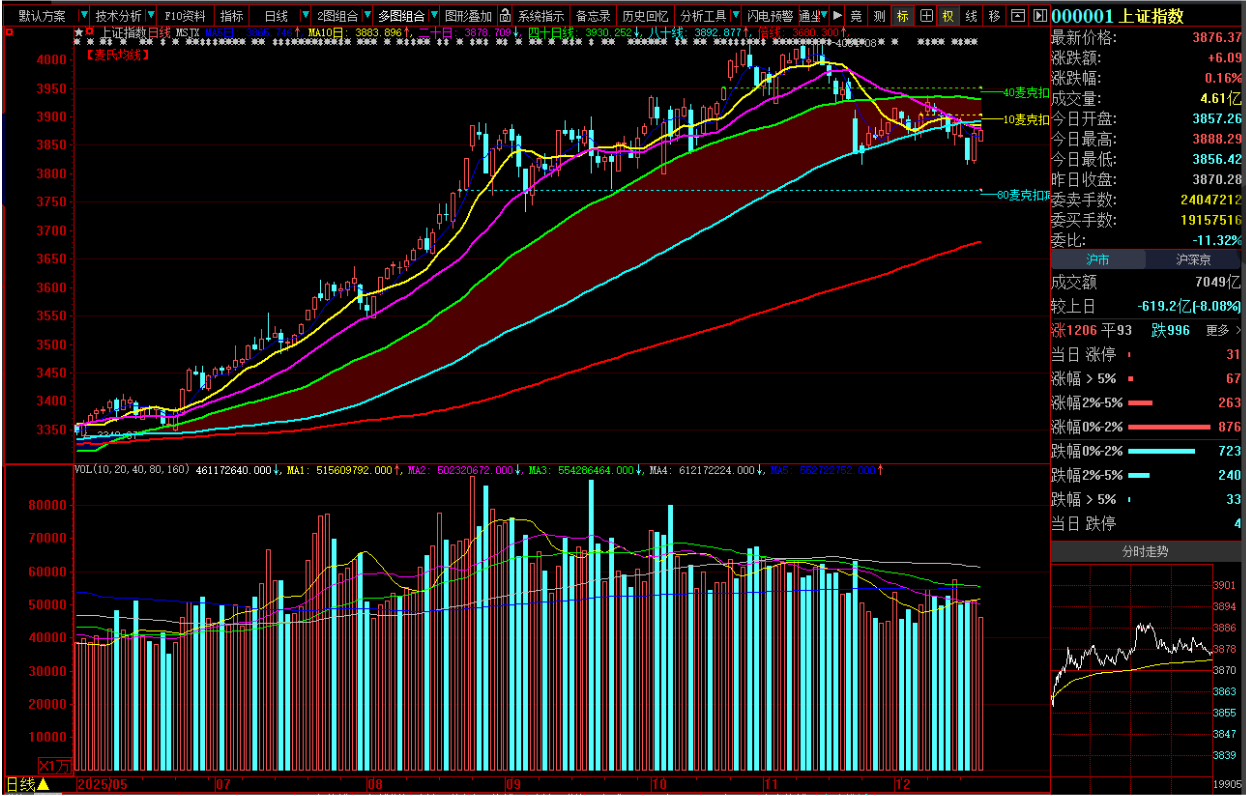Click the X1万 volume scale box
The image size is (1246, 796).
click(56, 766)
